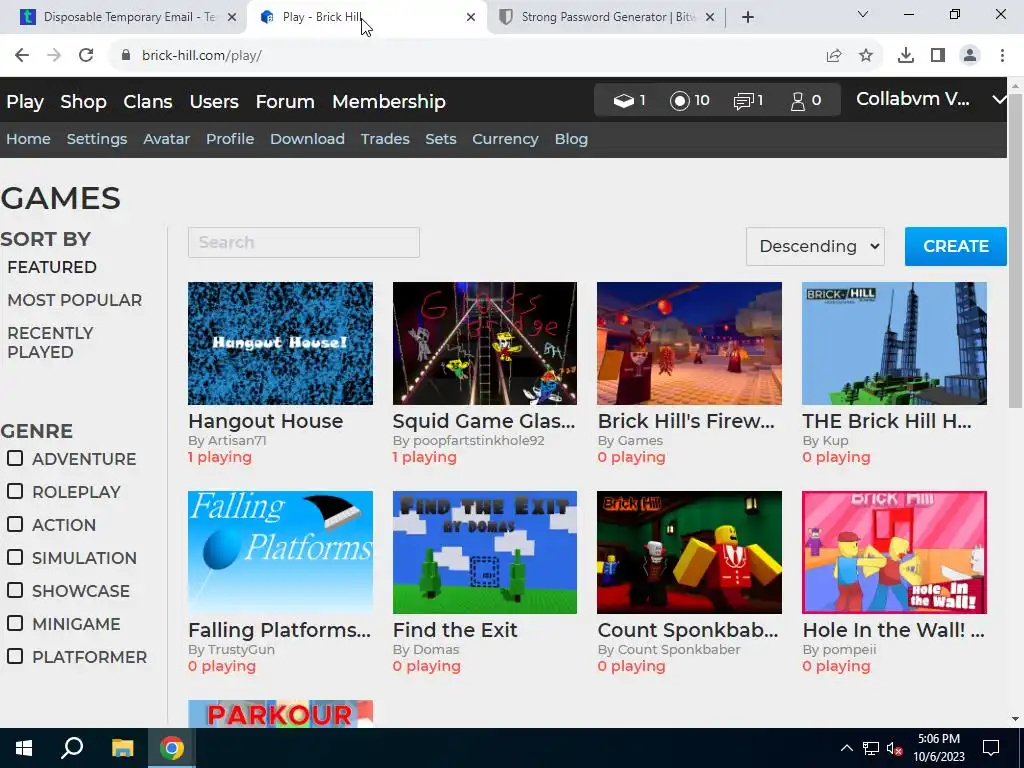Click the bricks currency icon showing 1
The width and height of the screenshot is (1024, 768).
[x=624, y=101]
